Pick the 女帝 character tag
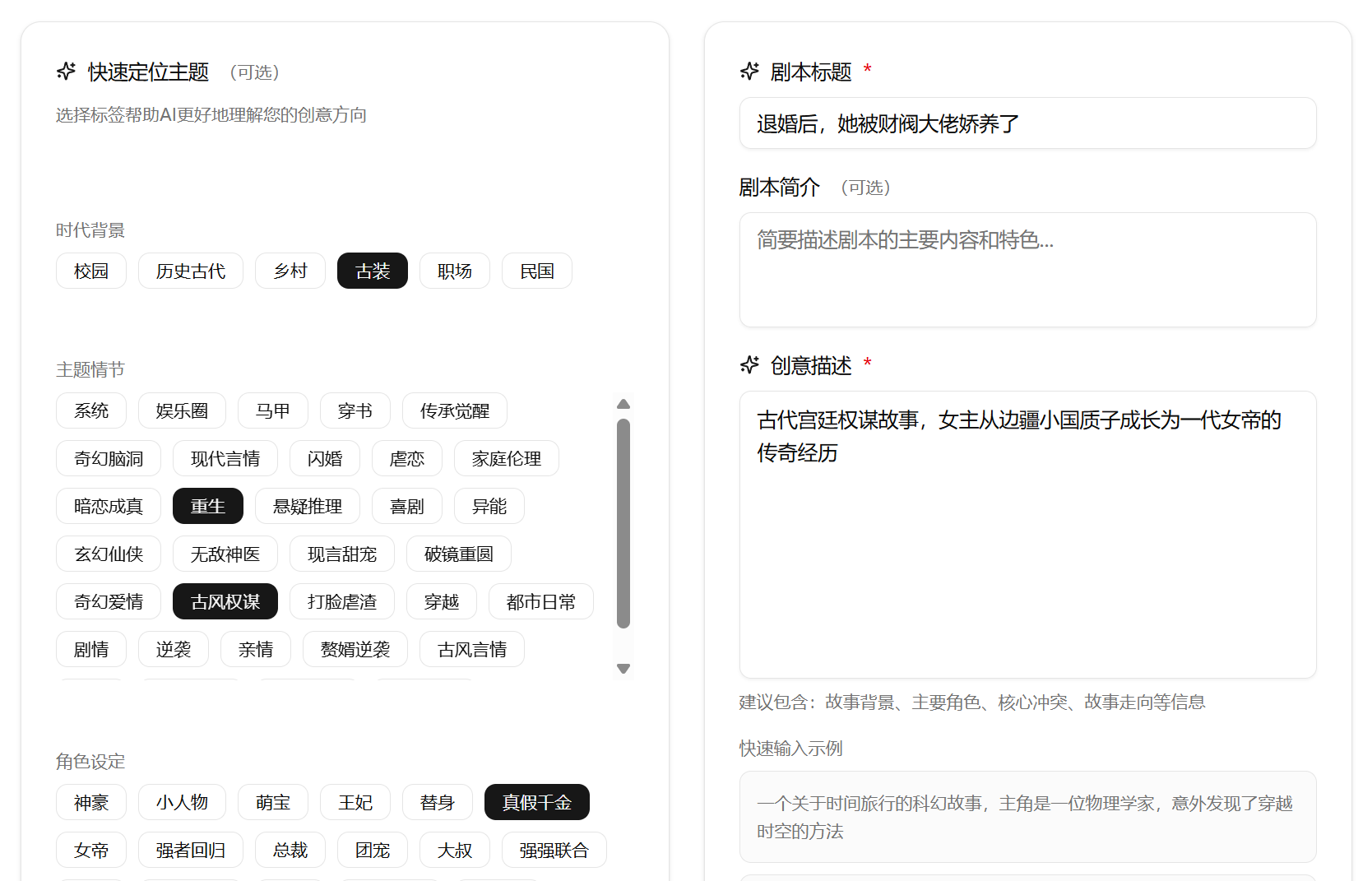The height and width of the screenshot is (881, 1372). [x=90, y=851]
